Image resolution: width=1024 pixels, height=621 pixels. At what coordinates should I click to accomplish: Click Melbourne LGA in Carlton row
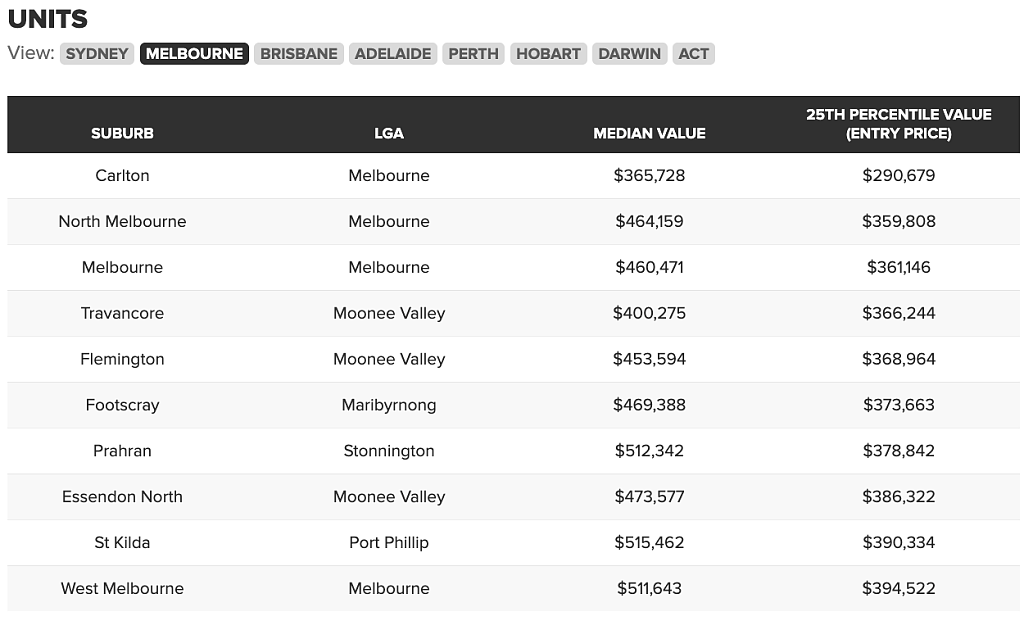389,176
